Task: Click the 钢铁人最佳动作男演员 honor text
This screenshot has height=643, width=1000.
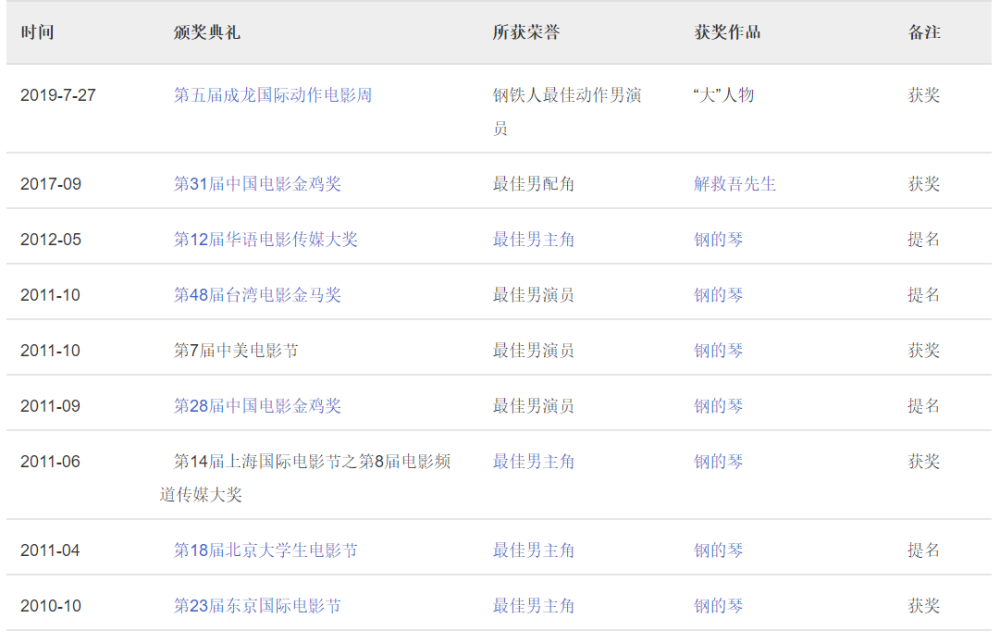Action: [x=566, y=112]
